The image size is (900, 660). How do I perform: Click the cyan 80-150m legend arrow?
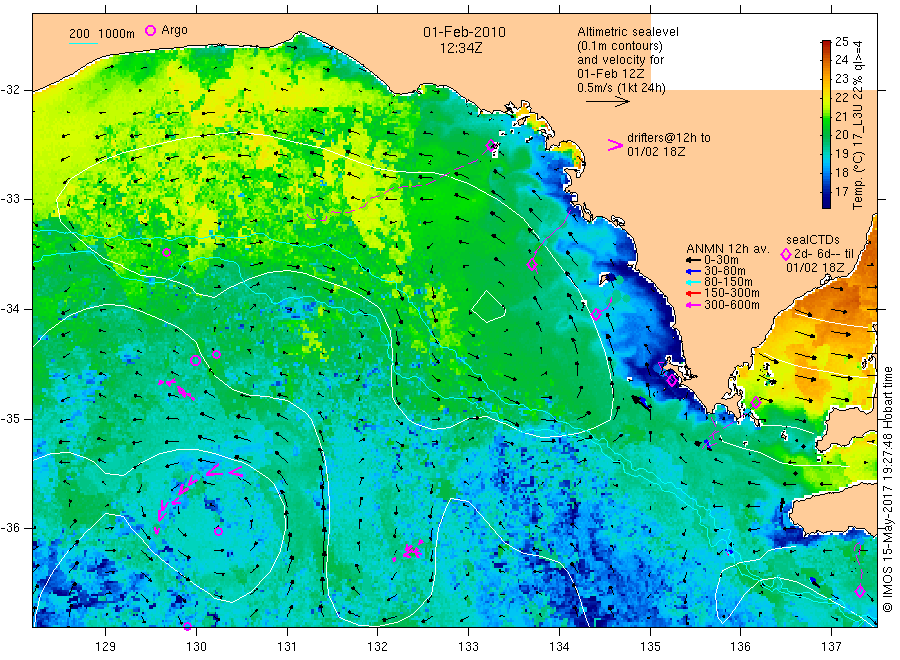[693, 282]
